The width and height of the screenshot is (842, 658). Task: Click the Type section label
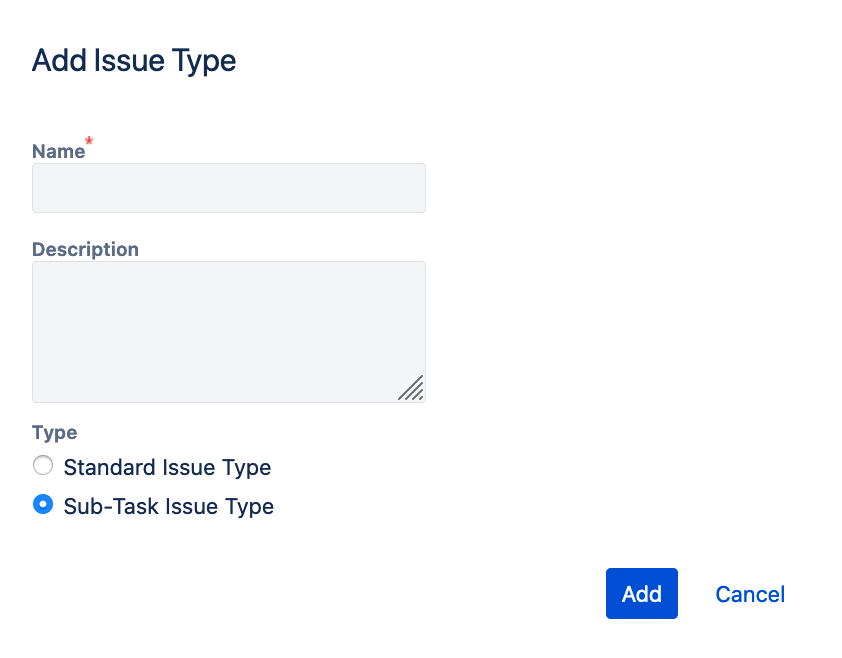[54, 432]
